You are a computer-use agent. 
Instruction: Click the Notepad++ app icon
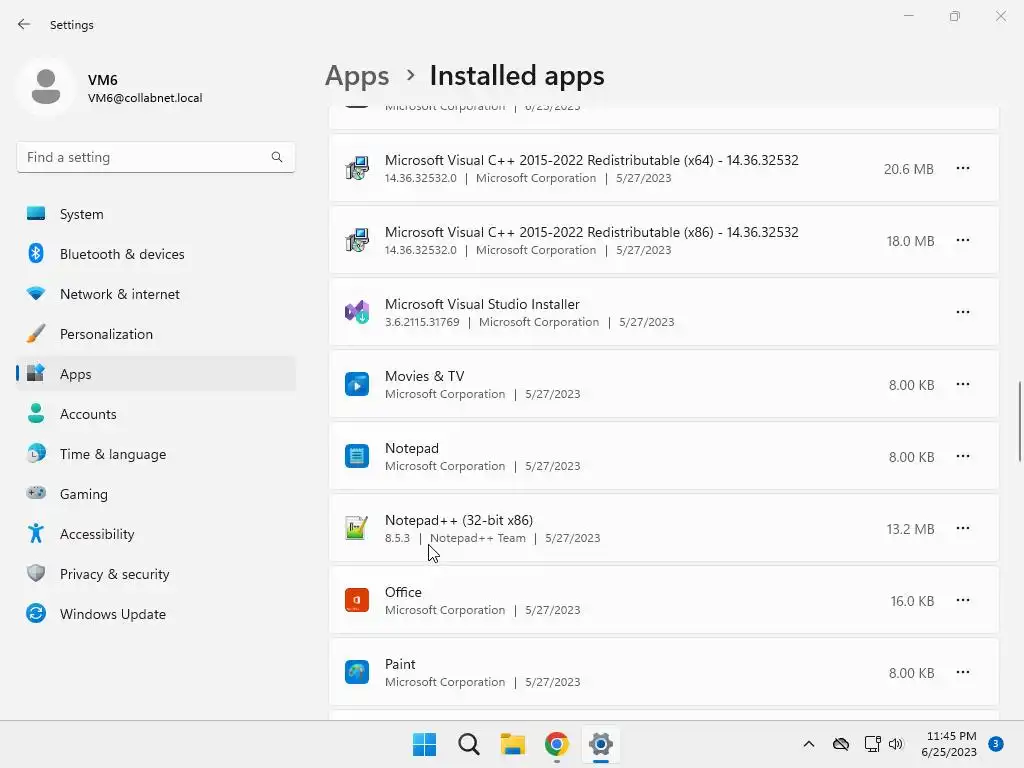click(357, 528)
